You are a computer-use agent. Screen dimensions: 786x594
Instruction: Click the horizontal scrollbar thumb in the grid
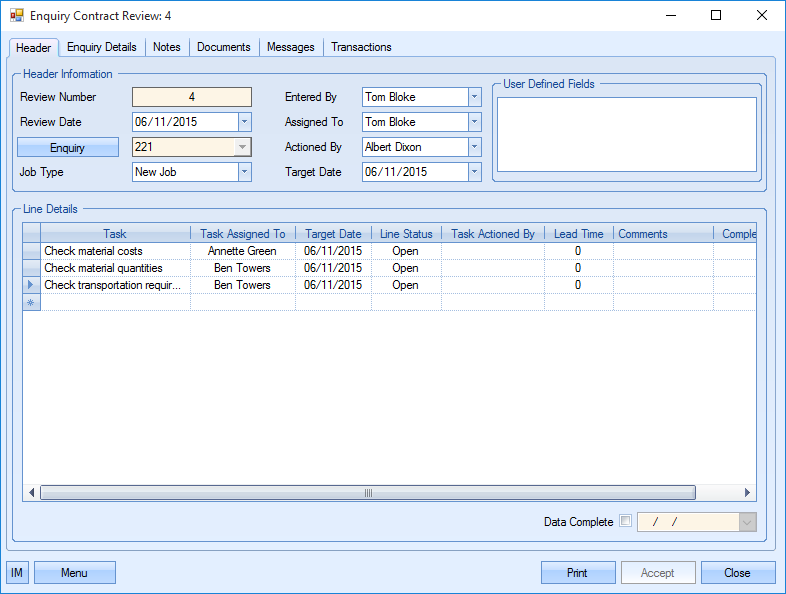367,493
